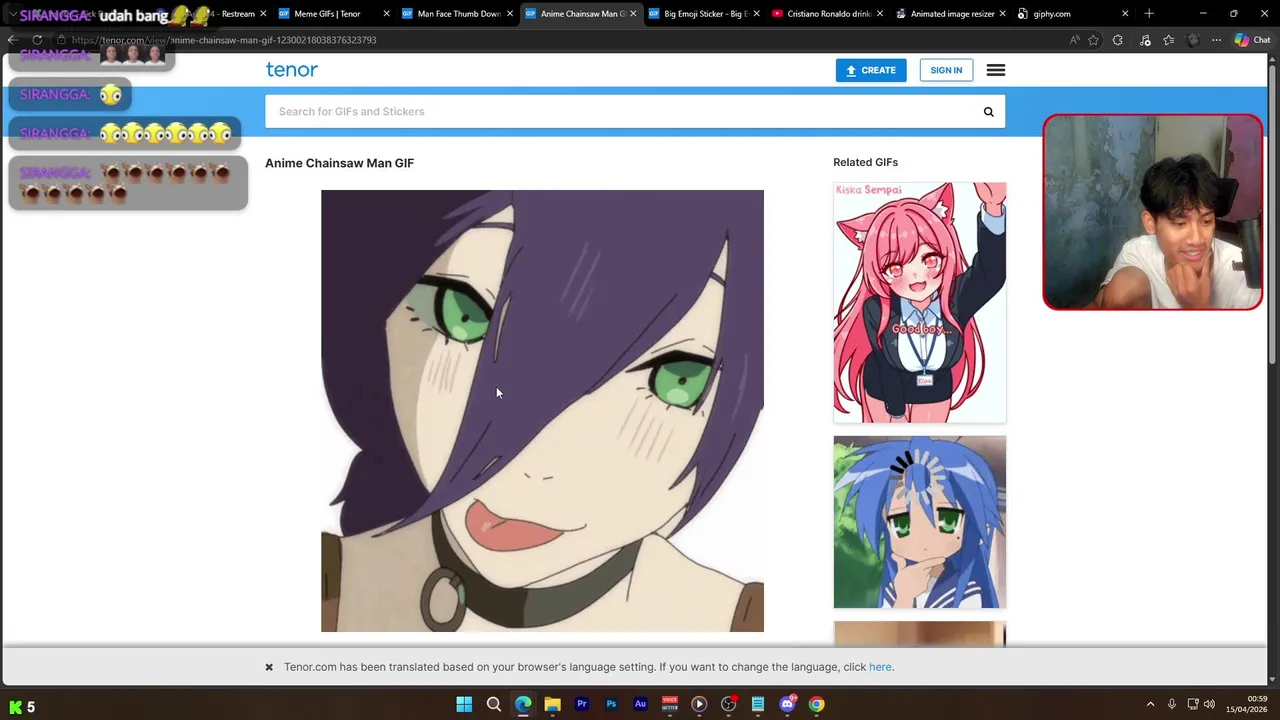Switch to Animated image resizer tab
The image size is (1280, 720).
pos(951,14)
